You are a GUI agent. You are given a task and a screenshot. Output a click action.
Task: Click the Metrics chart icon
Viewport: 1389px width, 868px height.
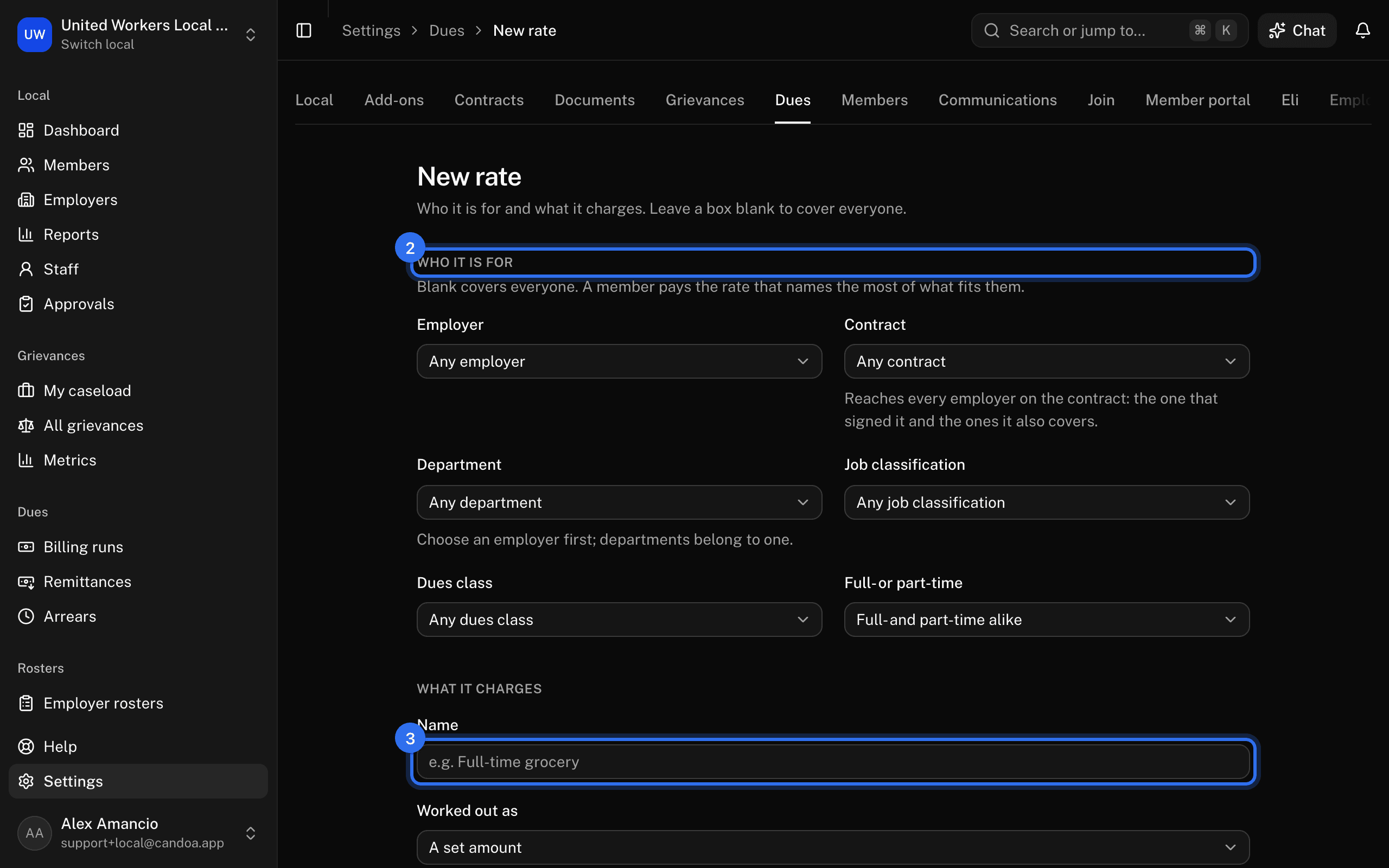click(26, 460)
